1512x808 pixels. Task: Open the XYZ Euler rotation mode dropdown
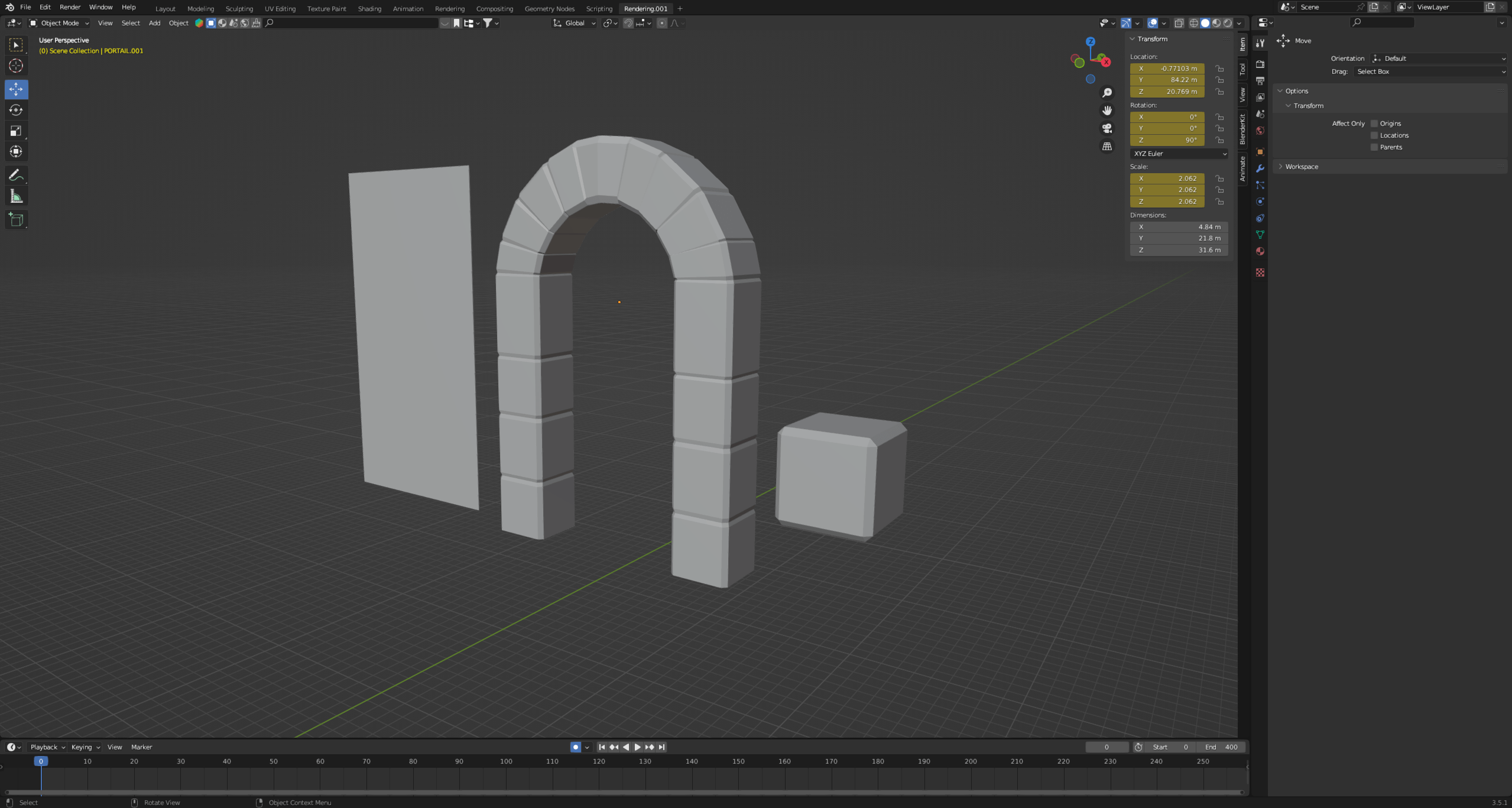(x=1179, y=154)
